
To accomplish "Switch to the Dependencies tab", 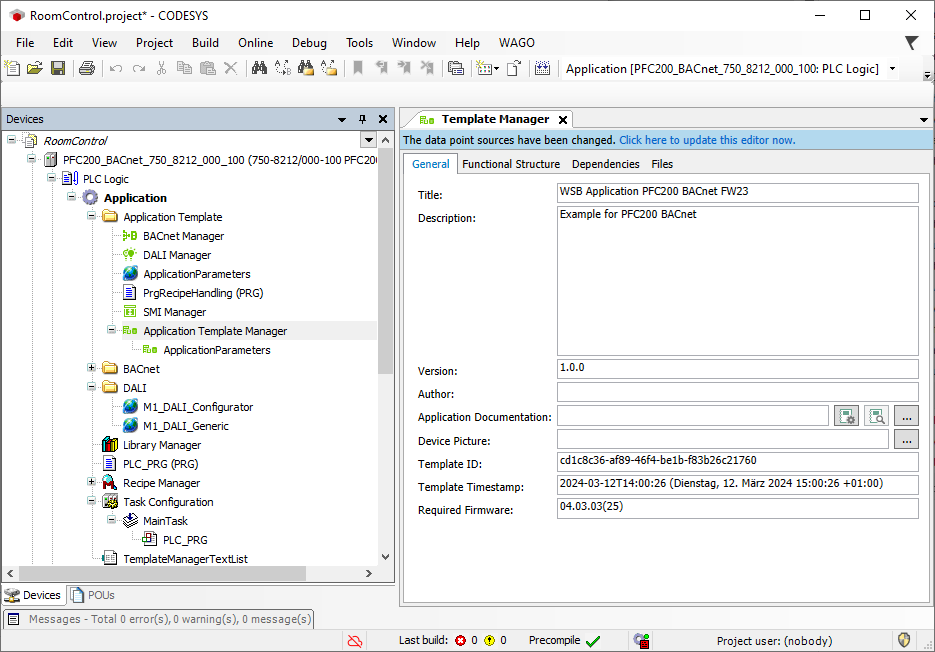I will coord(605,164).
